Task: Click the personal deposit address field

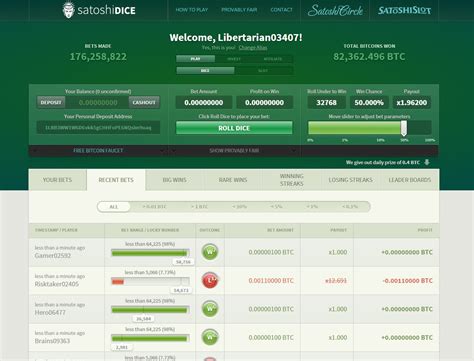Action: click(x=98, y=127)
